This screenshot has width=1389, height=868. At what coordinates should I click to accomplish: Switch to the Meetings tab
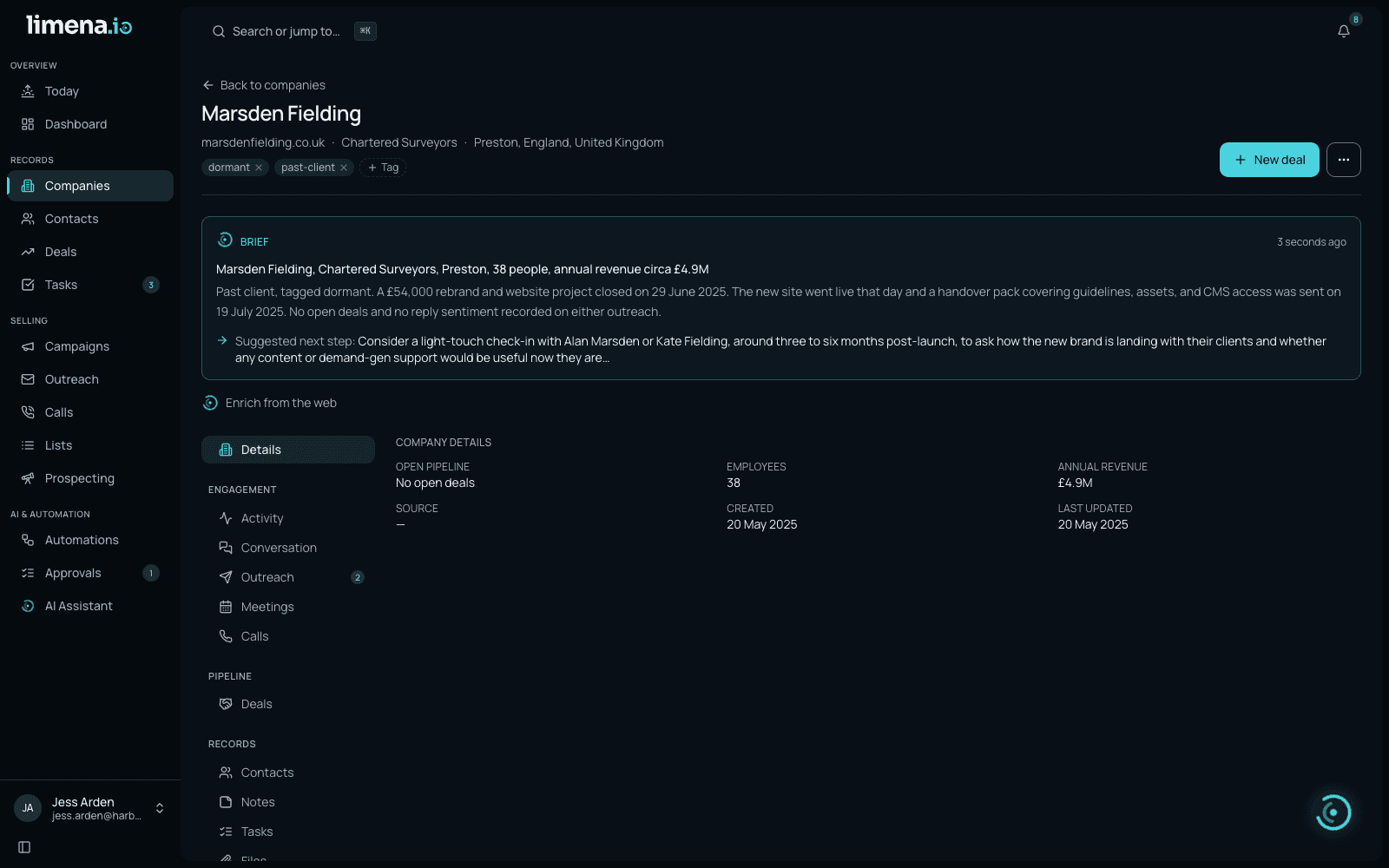coord(288,607)
